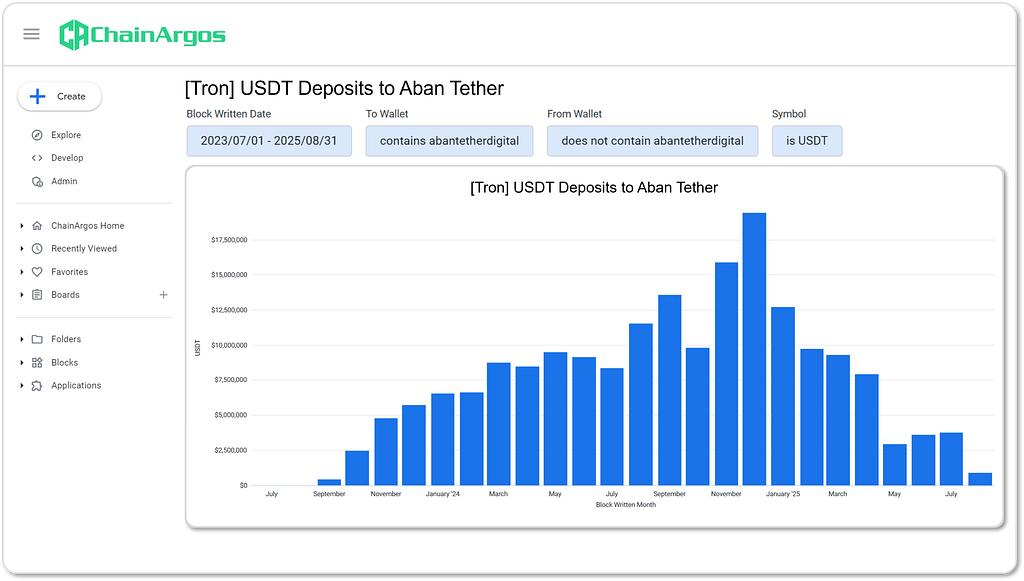Edit the To Wallet filter value
The image size is (1024, 581).
pyautogui.click(x=449, y=141)
